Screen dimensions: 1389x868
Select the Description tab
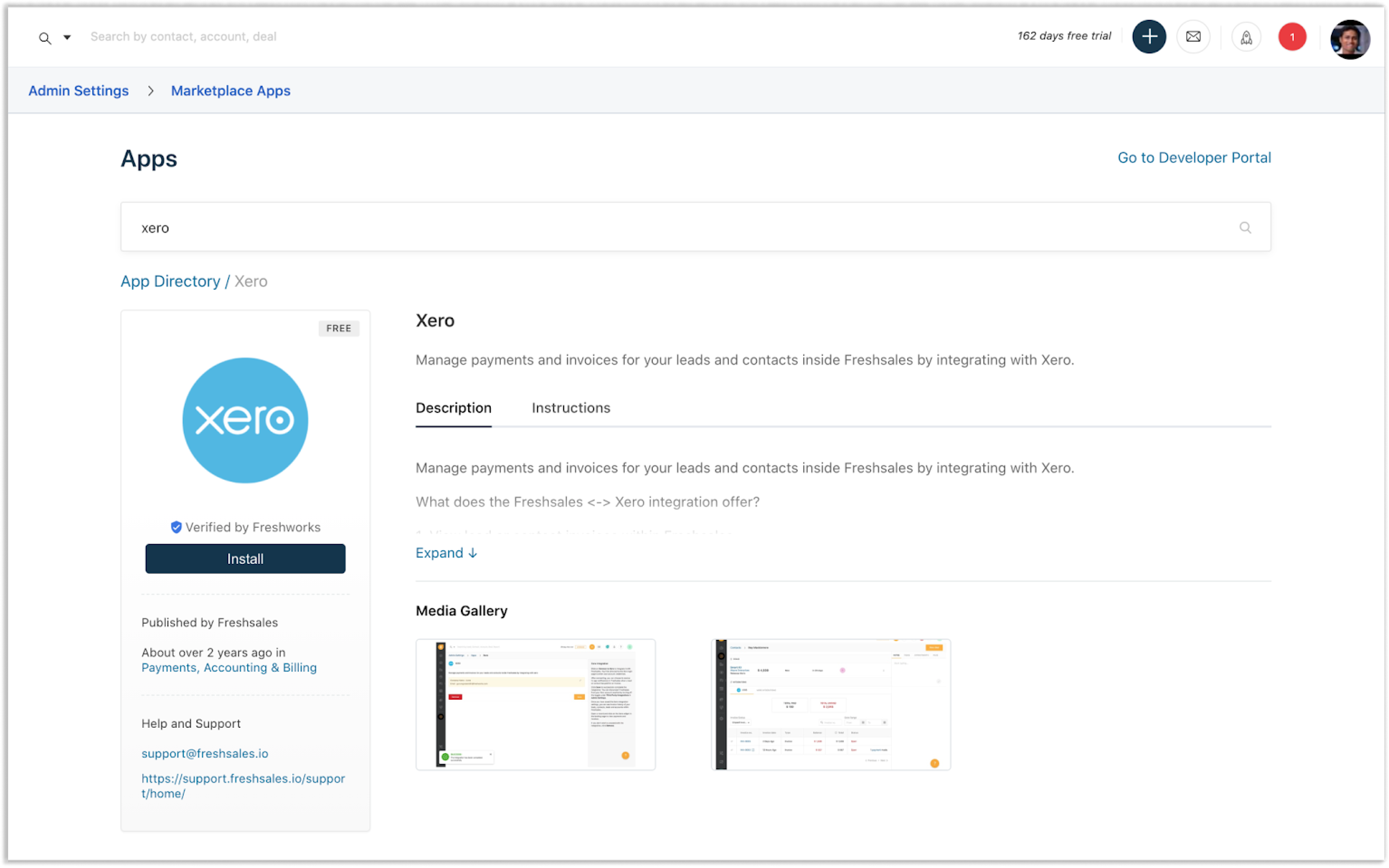pos(454,408)
